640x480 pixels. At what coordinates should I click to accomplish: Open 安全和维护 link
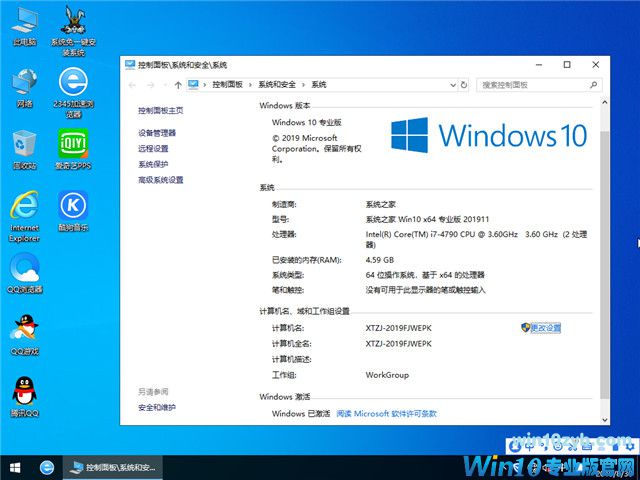(157, 407)
